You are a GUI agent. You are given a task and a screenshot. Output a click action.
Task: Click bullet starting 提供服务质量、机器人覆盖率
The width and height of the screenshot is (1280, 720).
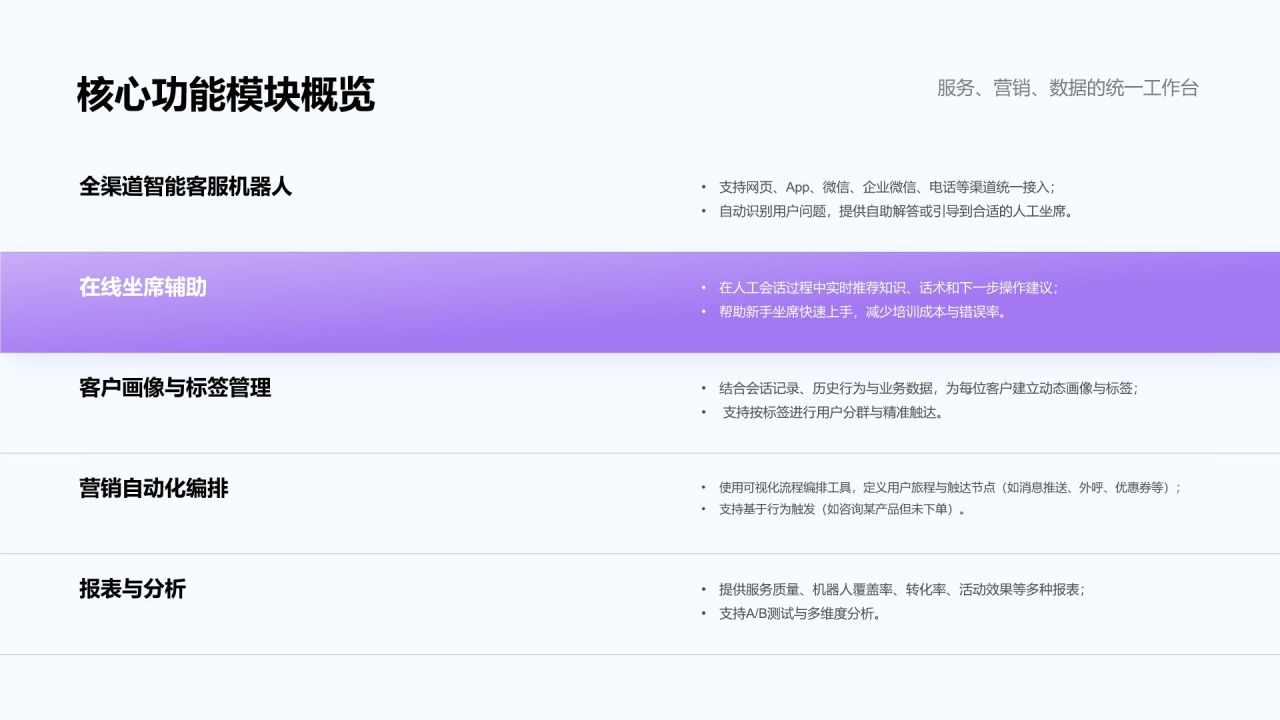pos(901,590)
